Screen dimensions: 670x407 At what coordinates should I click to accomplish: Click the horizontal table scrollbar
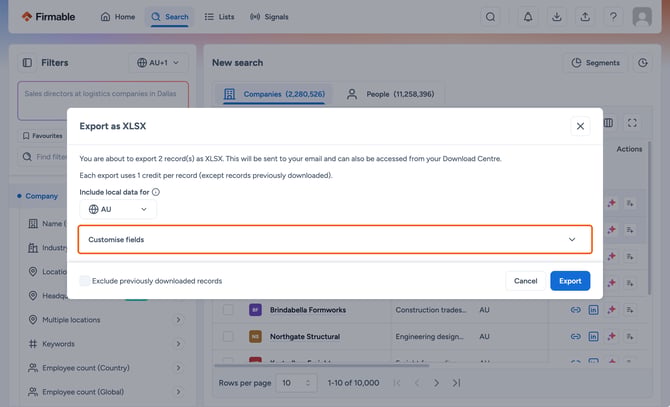[321, 366]
